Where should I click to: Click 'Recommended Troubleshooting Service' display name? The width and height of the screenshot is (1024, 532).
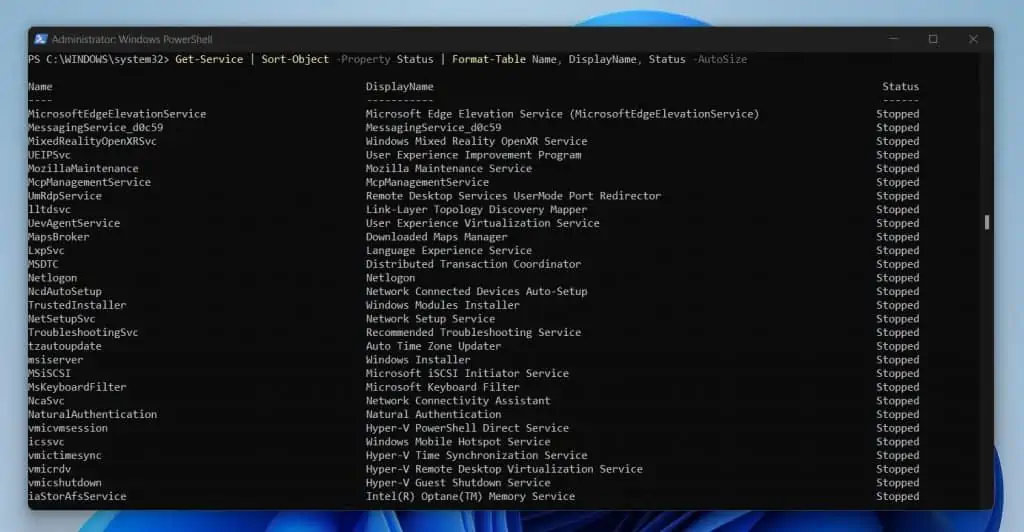(473, 333)
